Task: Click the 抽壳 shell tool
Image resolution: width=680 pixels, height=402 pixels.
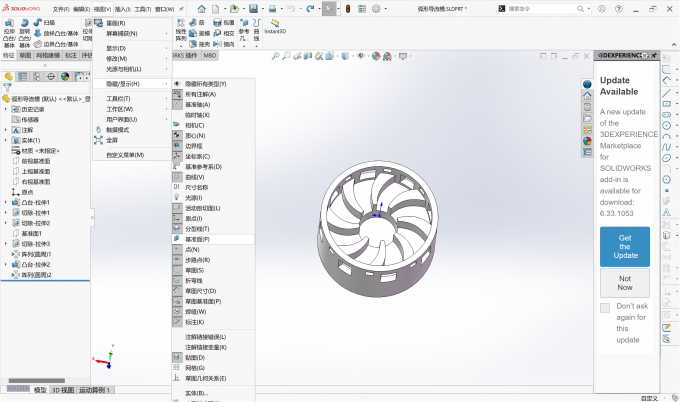Action: pos(199,44)
